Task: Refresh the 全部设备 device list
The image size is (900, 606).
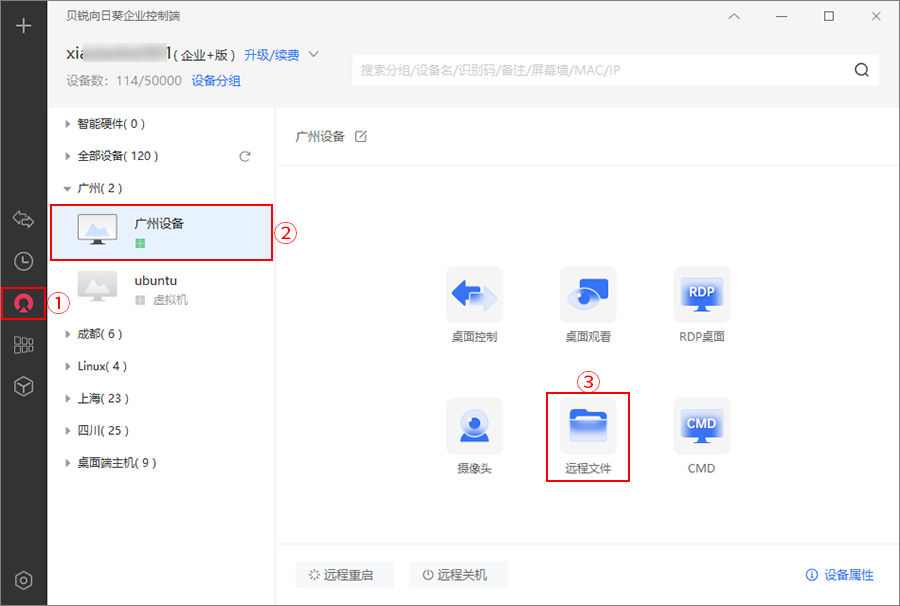Action: click(x=244, y=156)
